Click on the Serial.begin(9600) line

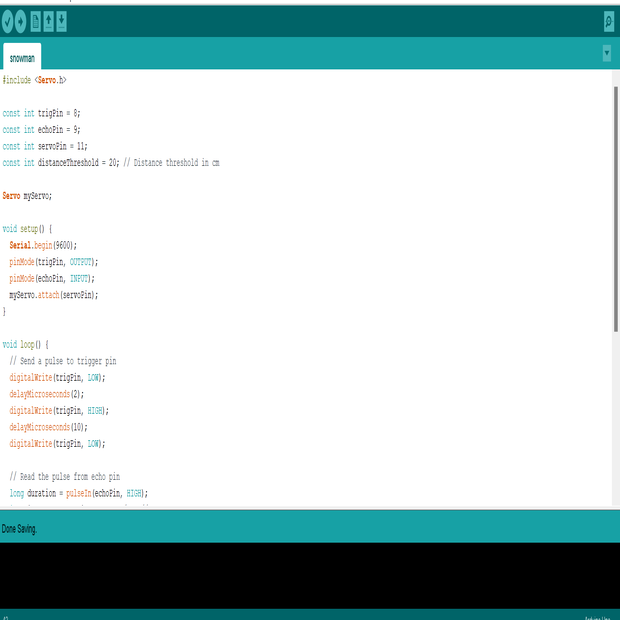point(43,245)
